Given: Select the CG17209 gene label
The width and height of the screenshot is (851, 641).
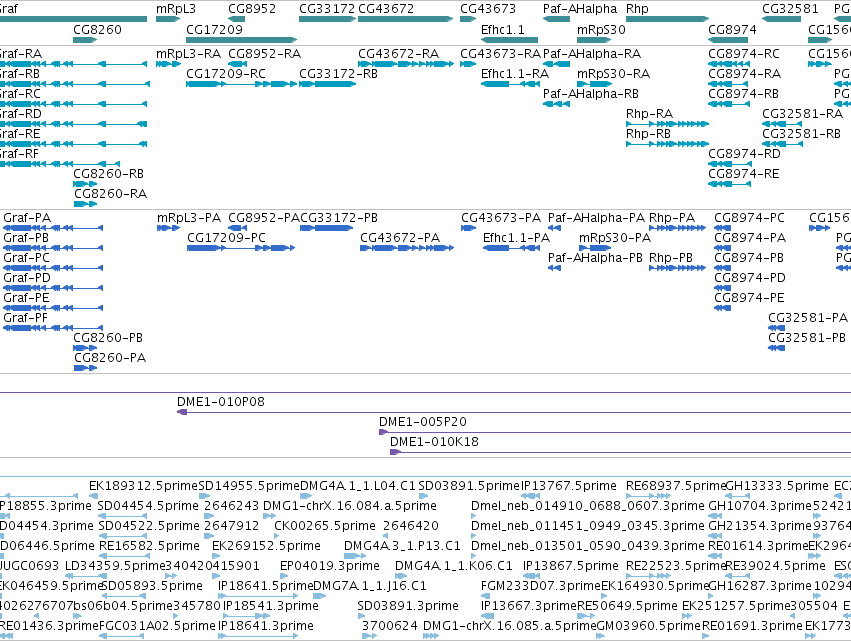Looking at the screenshot, I should (214, 29).
